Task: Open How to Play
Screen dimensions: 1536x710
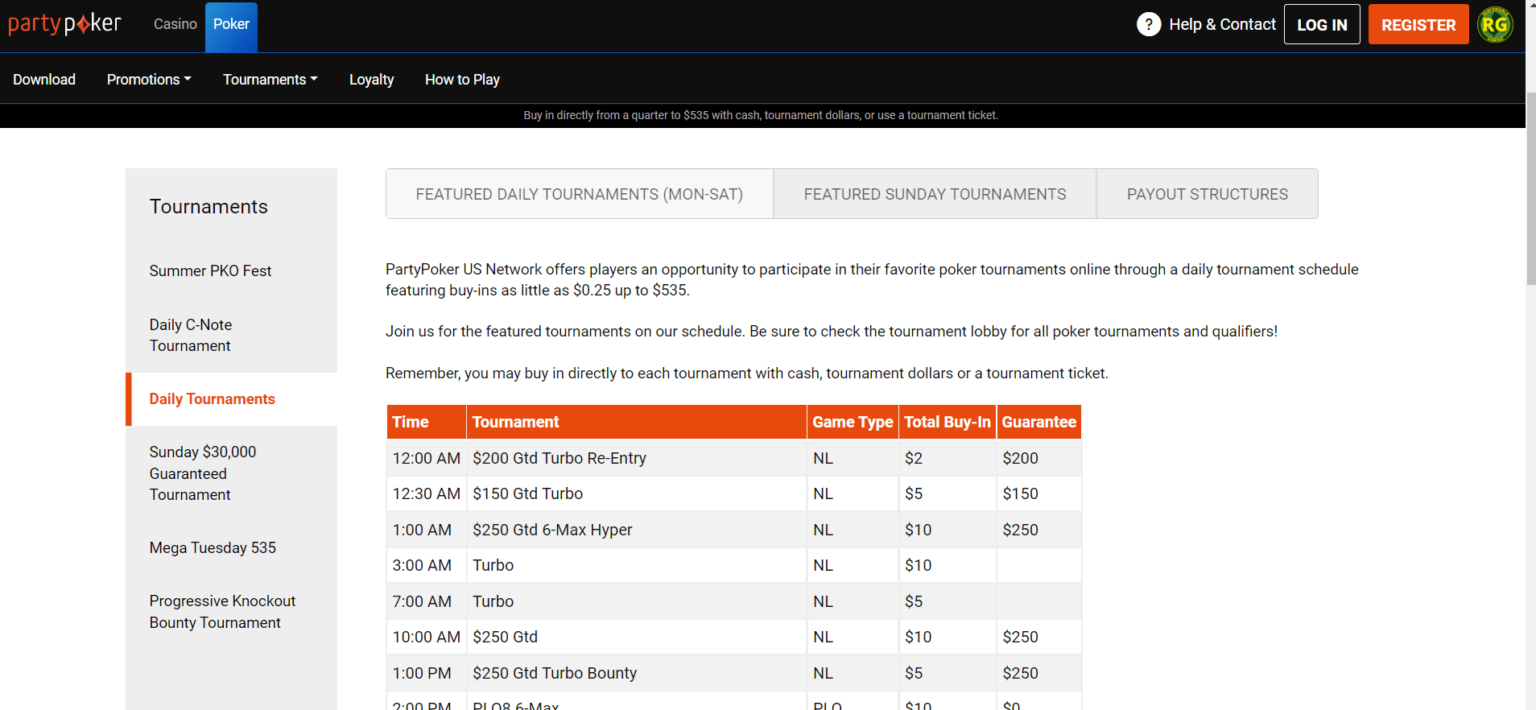Action: click(x=462, y=79)
